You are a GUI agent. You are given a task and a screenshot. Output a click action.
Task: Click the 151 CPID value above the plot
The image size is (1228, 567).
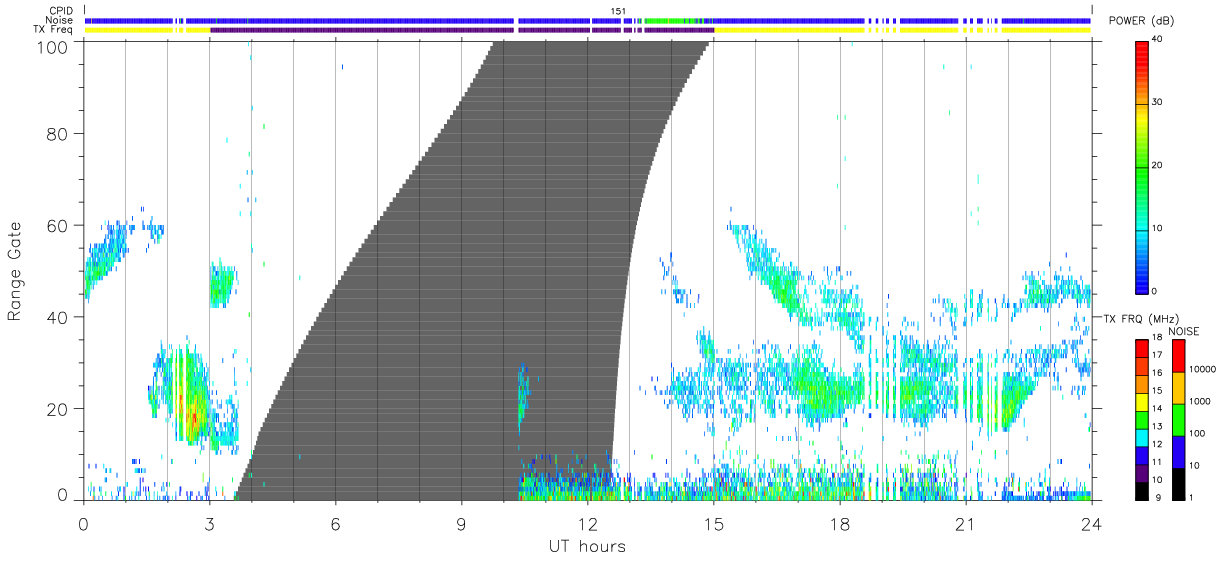coord(619,11)
